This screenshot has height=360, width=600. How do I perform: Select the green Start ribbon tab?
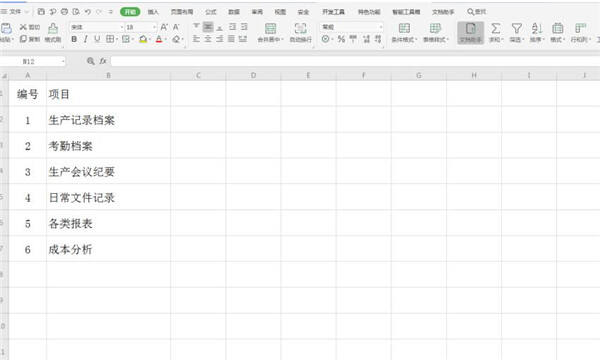130,12
